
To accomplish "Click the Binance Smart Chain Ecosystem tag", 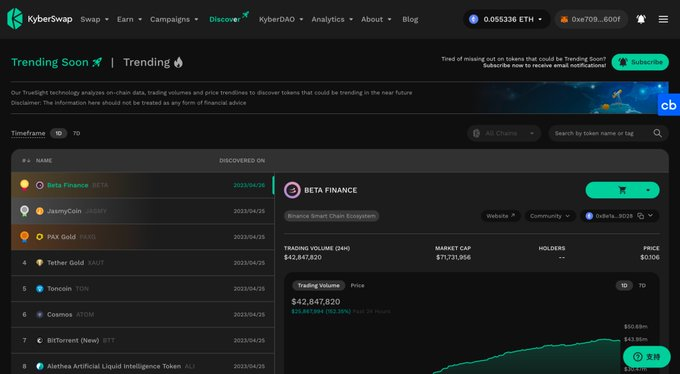I will pyautogui.click(x=331, y=216).
